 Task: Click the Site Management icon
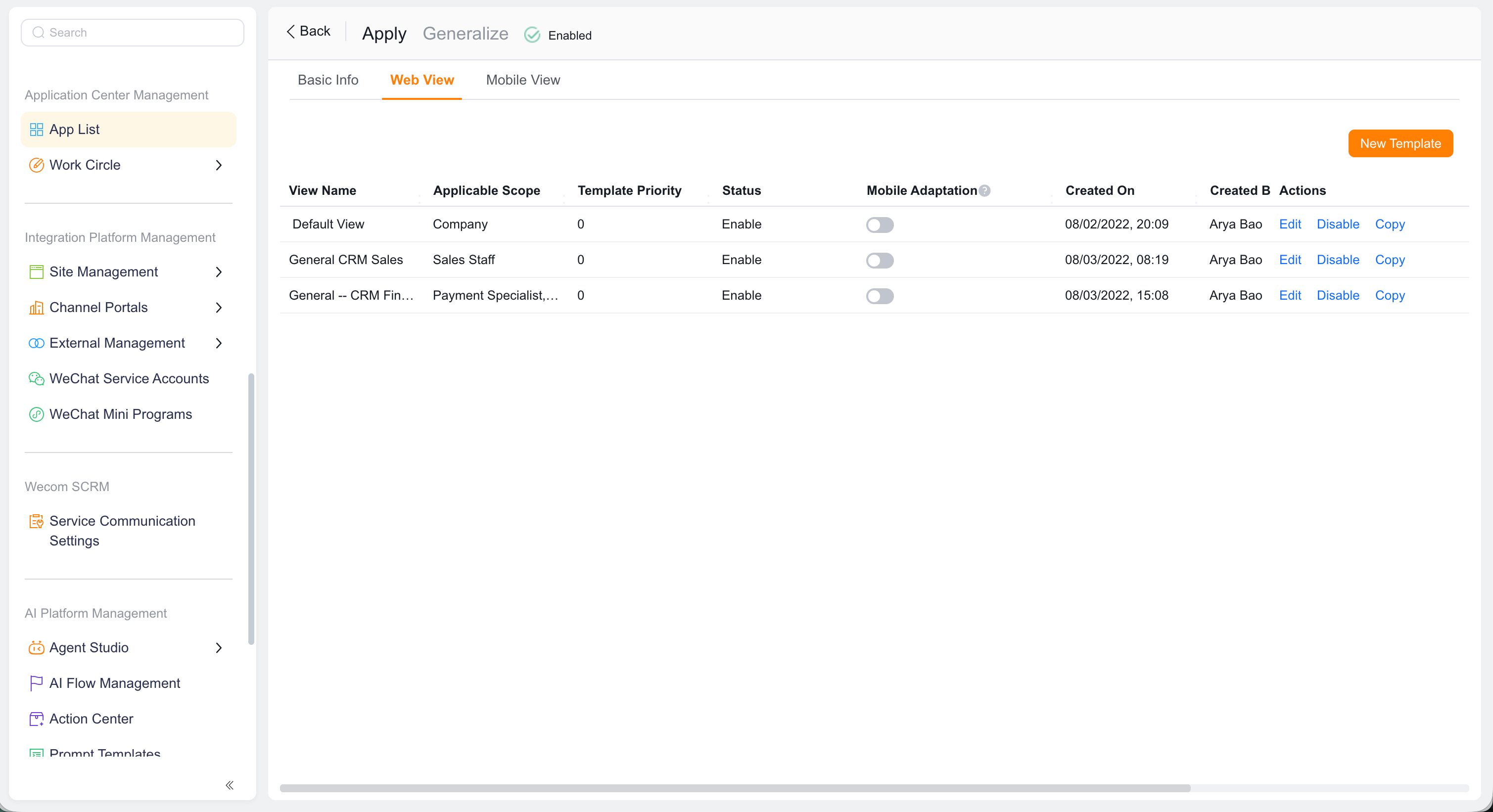pos(37,272)
